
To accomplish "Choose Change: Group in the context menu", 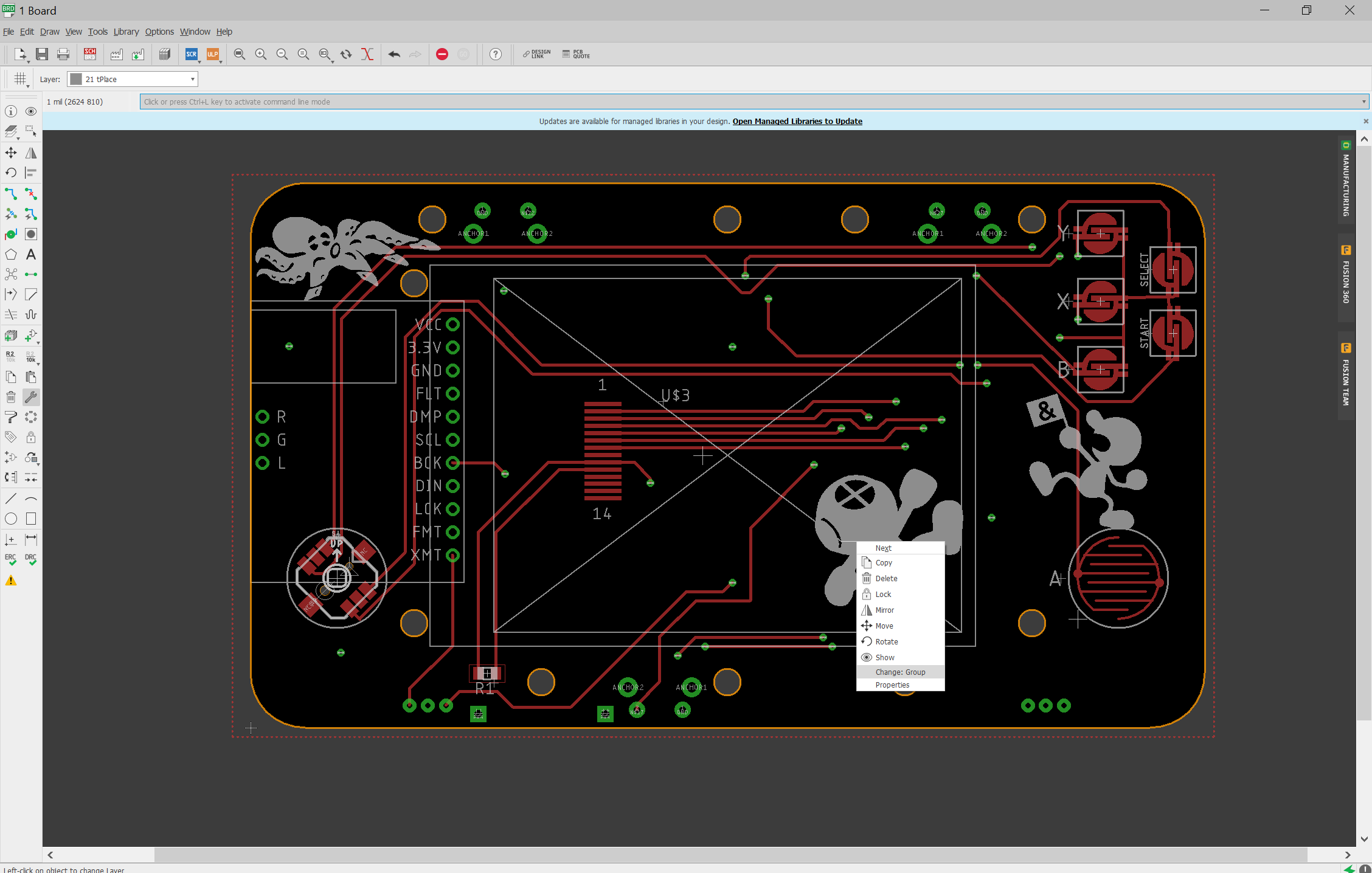I will 901,672.
